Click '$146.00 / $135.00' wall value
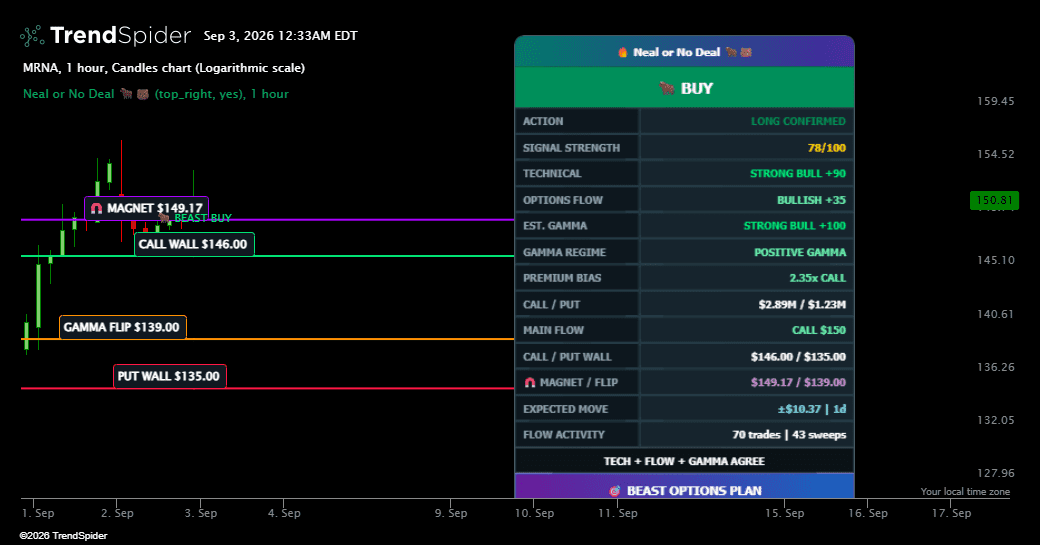 (798, 357)
